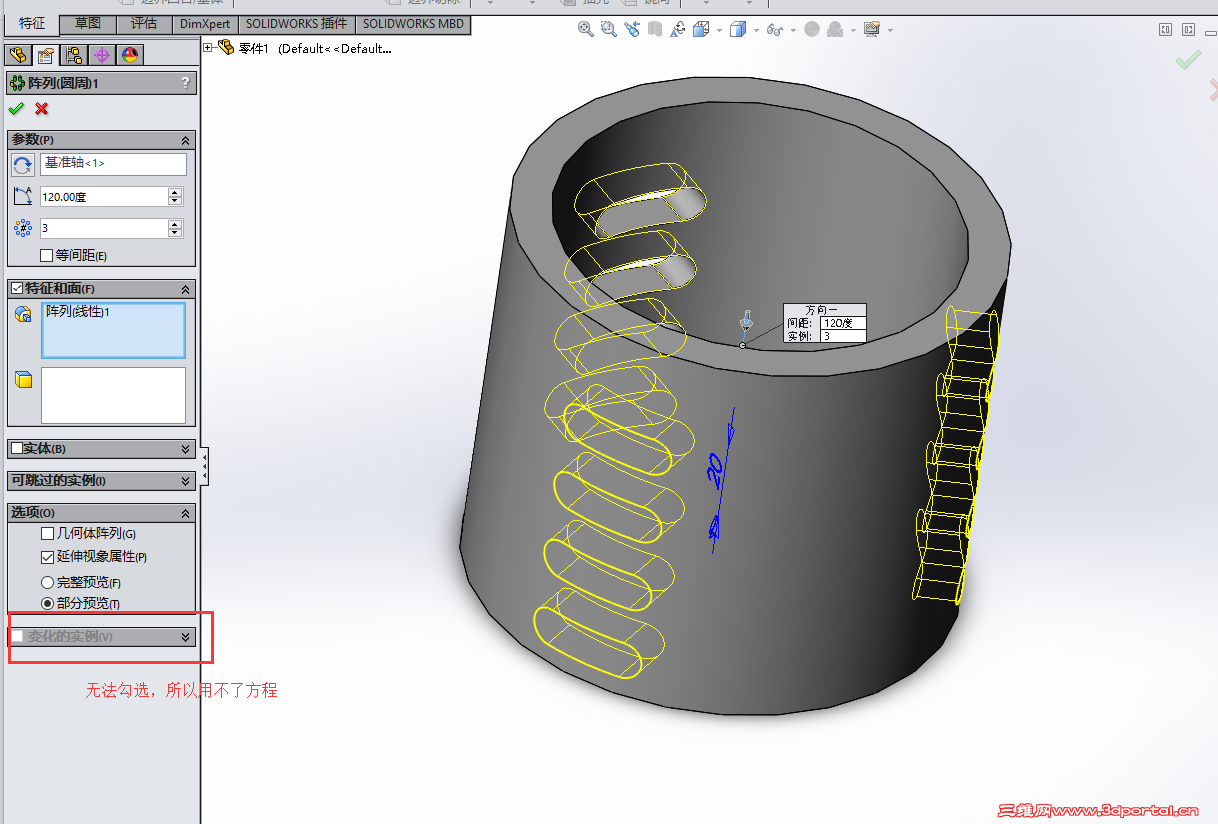1218x824 pixels.
Task: Click the Edit Appearance sphere icon
Action: (811, 29)
